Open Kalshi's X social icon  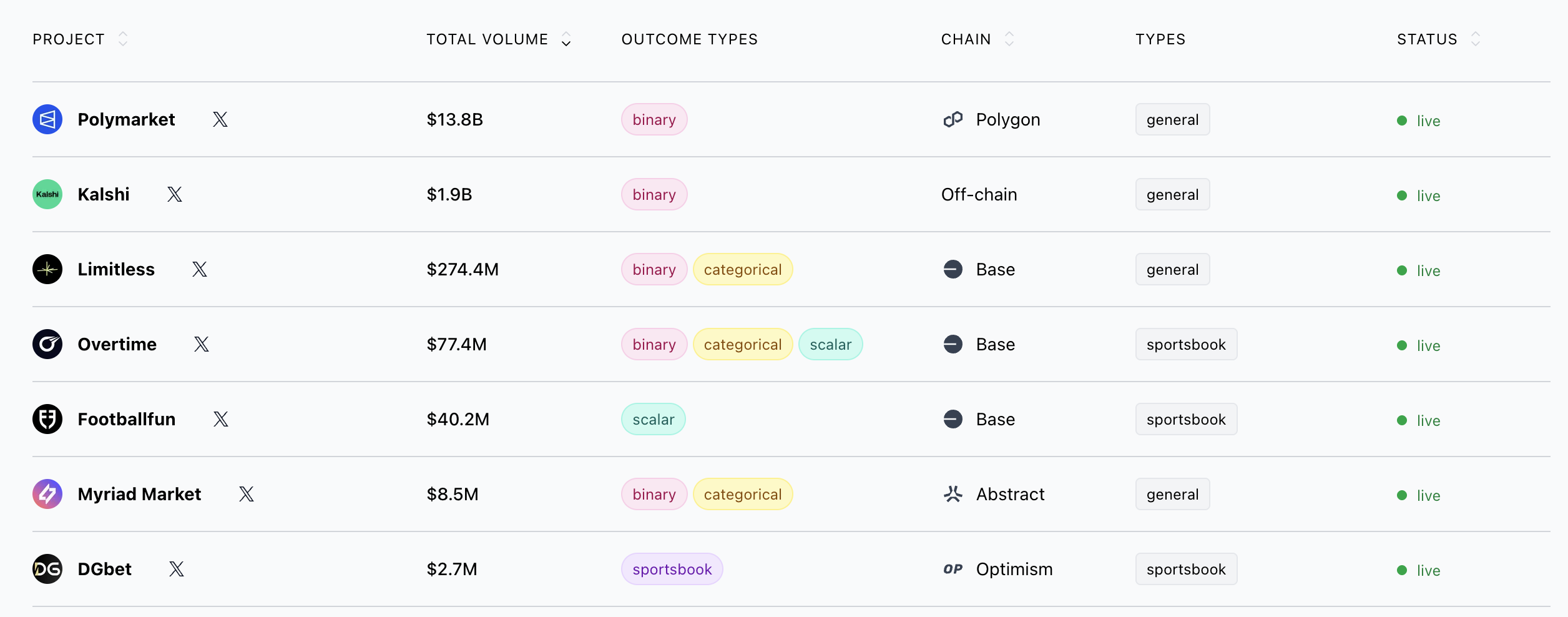[x=175, y=194]
